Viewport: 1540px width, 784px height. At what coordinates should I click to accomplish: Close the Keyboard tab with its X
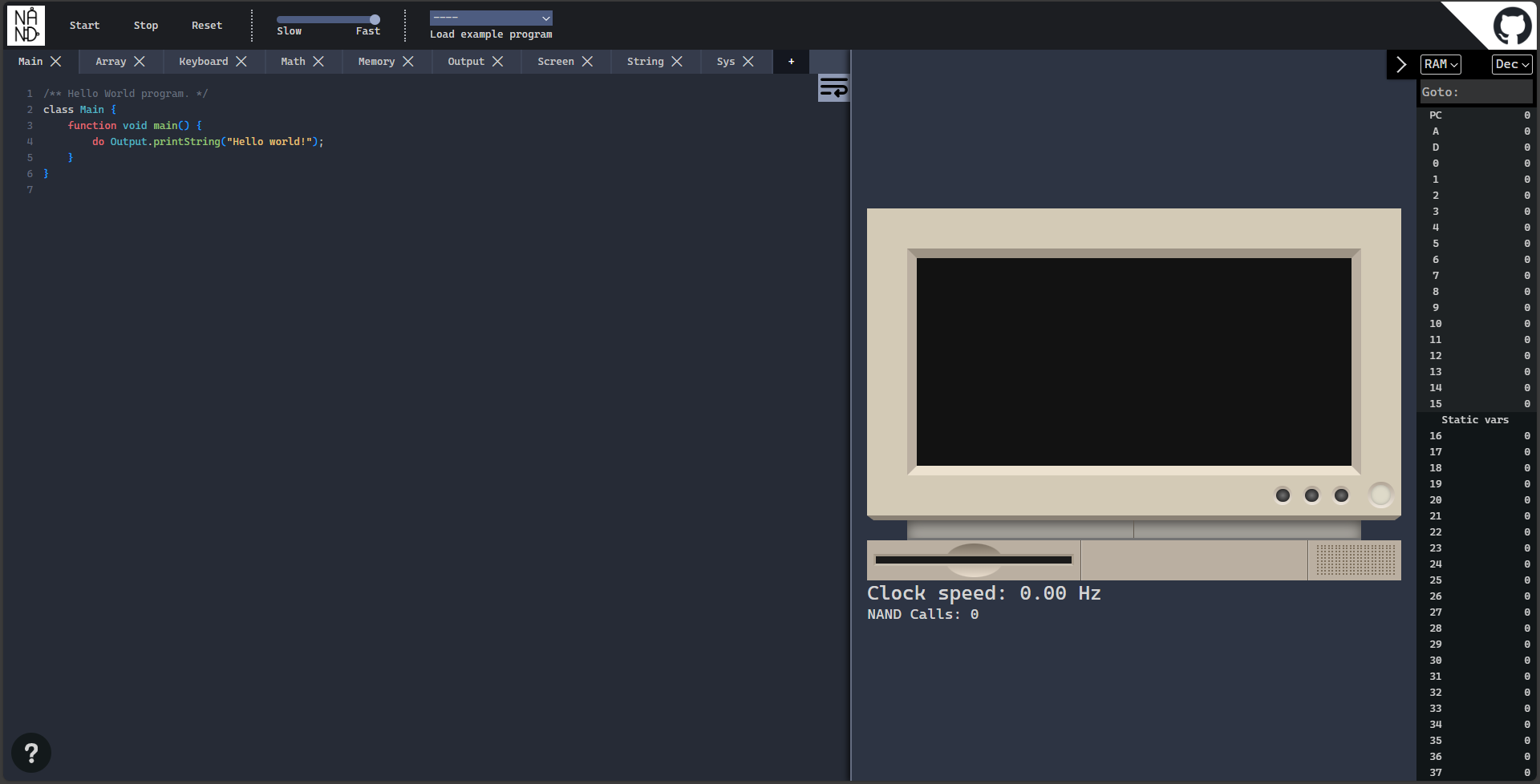click(241, 62)
